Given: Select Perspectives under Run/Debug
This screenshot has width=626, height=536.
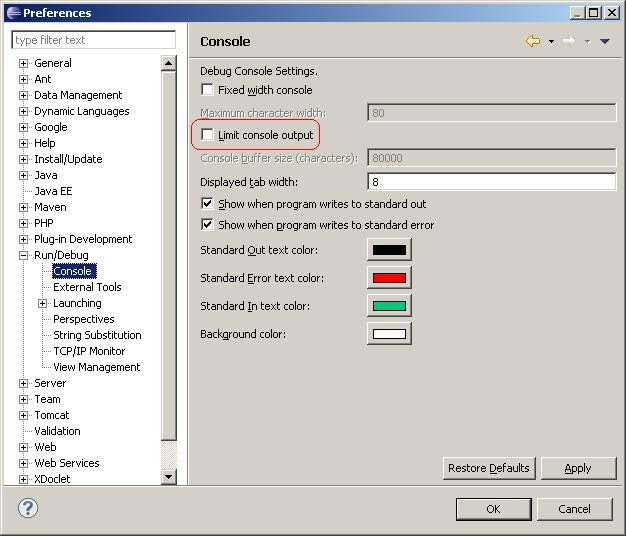Looking at the screenshot, I should tap(83, 319).
